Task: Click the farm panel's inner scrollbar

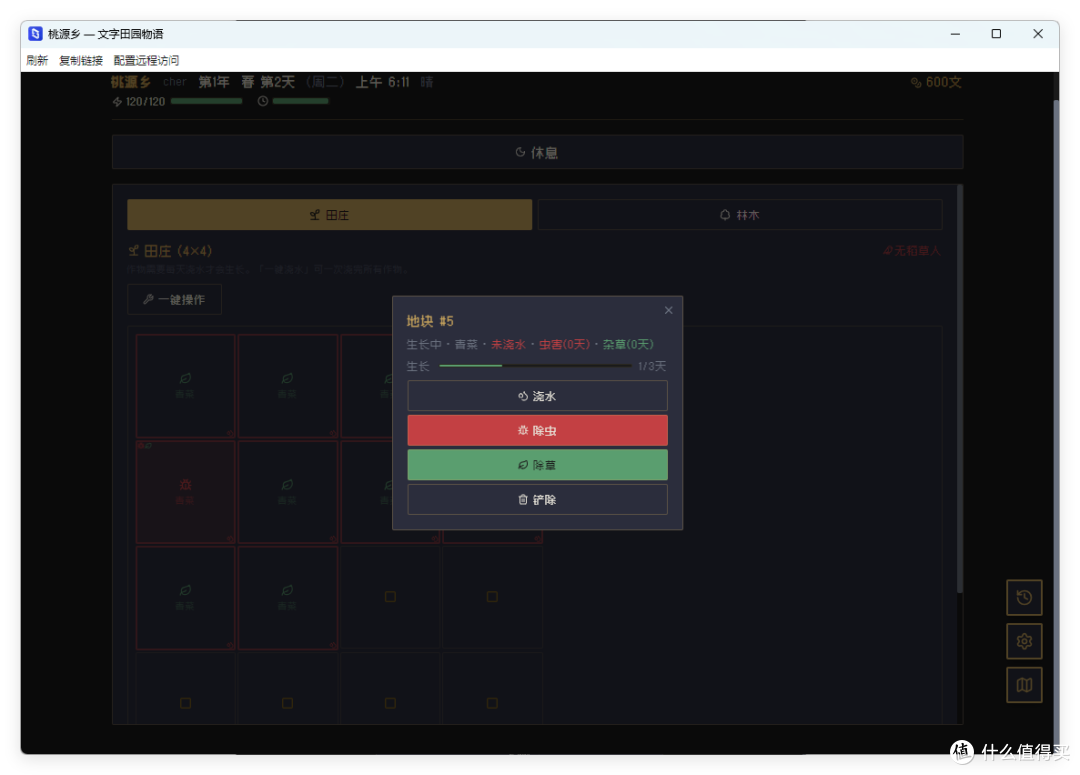Action: tap(959, 389)
